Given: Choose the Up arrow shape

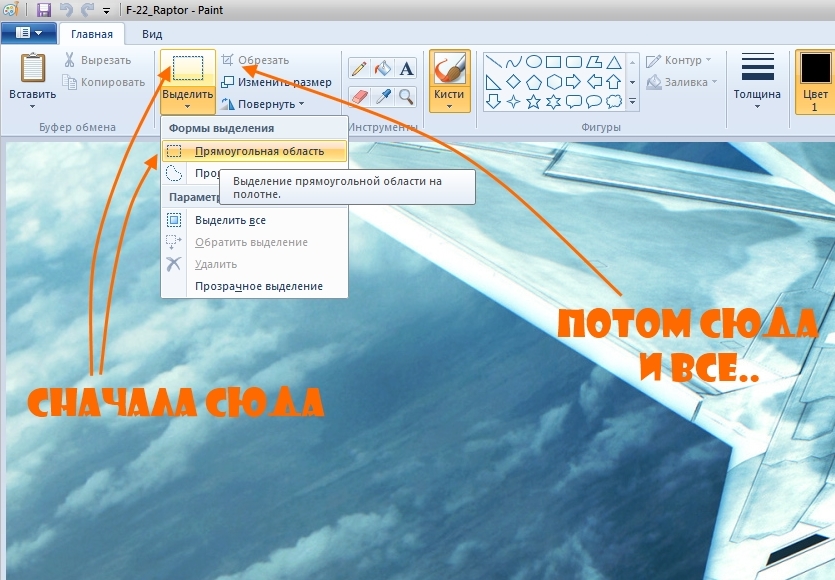Looking at the screenshot, I should point(614,82).
